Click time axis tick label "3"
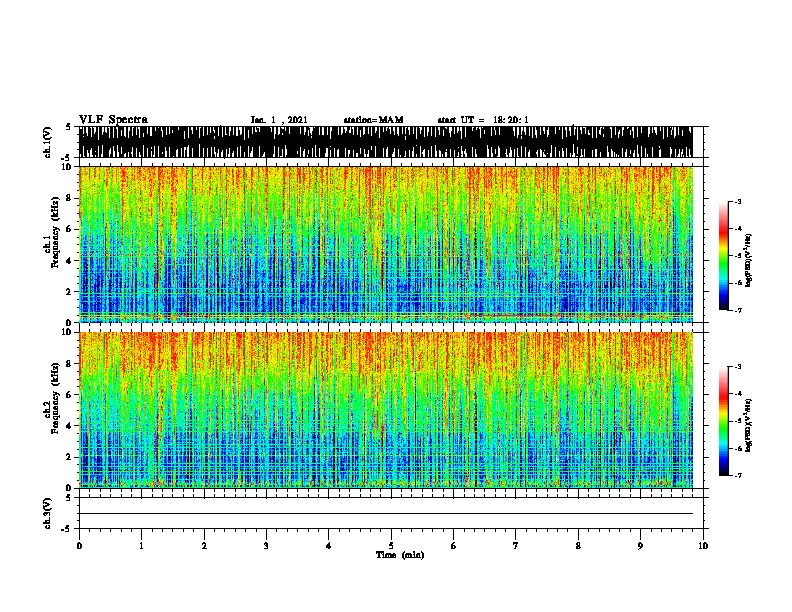792x612 pixels. (x=266, y=545)
